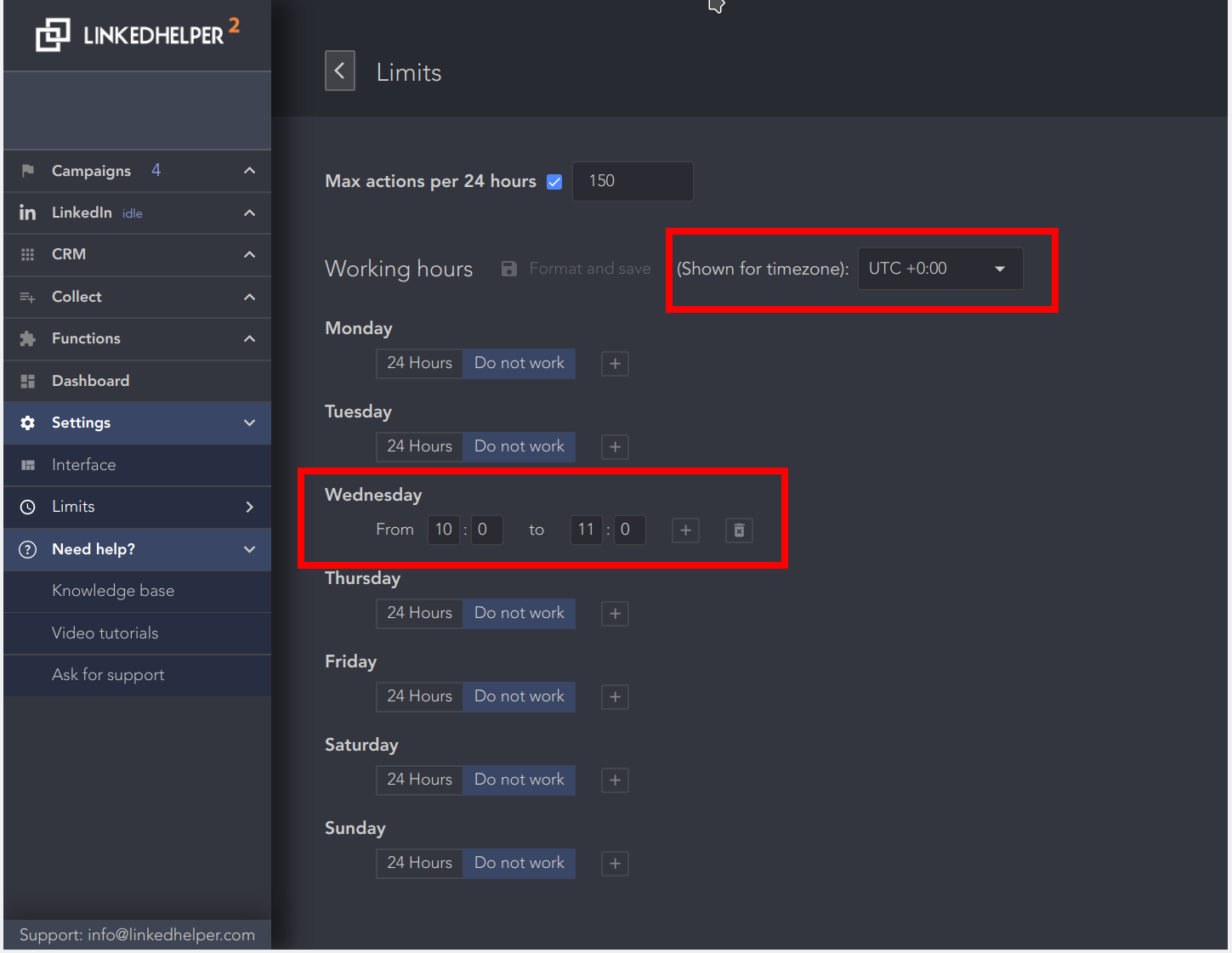
Task: Collapse the Need help section
Action: click(249, 549)
